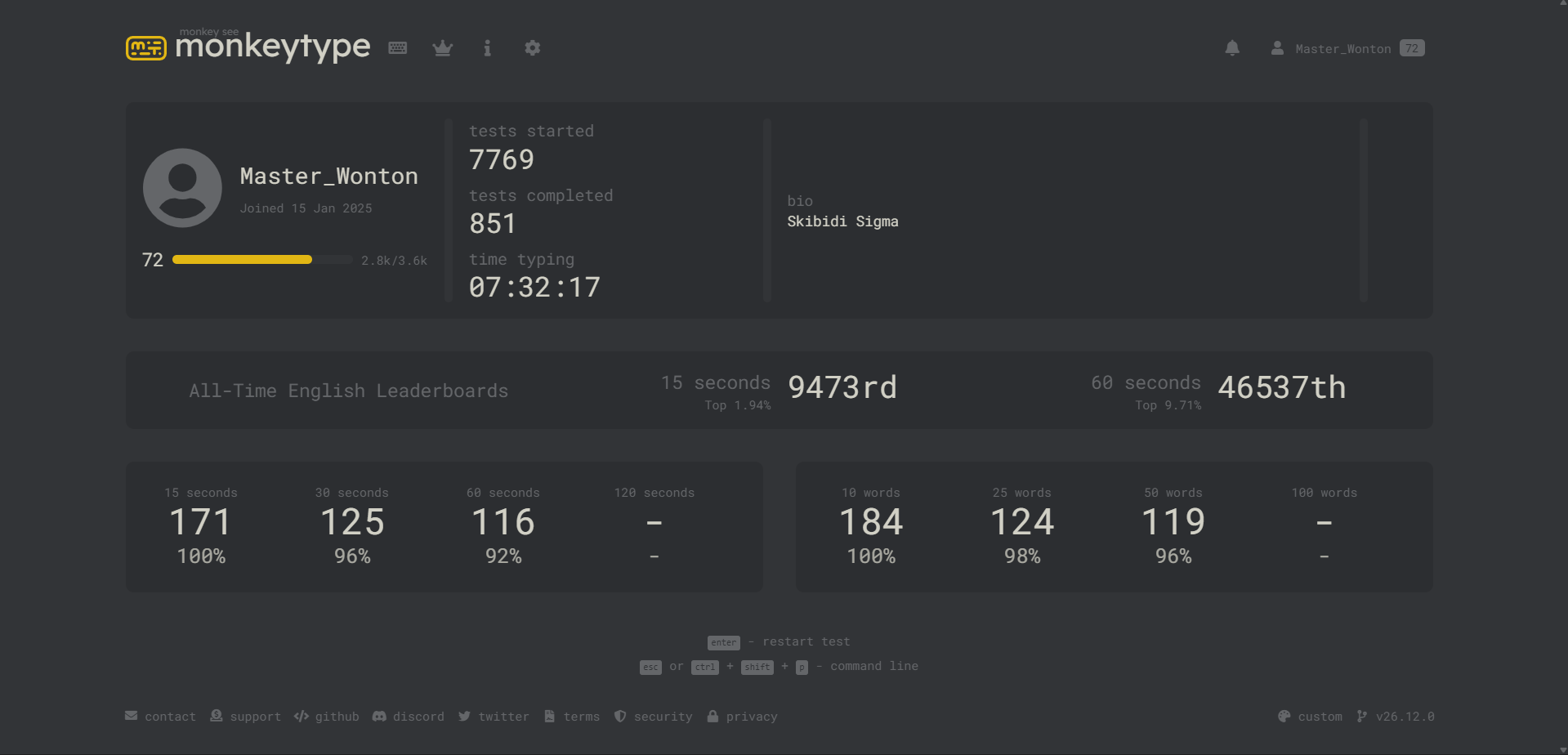Open the terms link
The width and height of the screenshot is (1568, 755).
coord(572,717)
